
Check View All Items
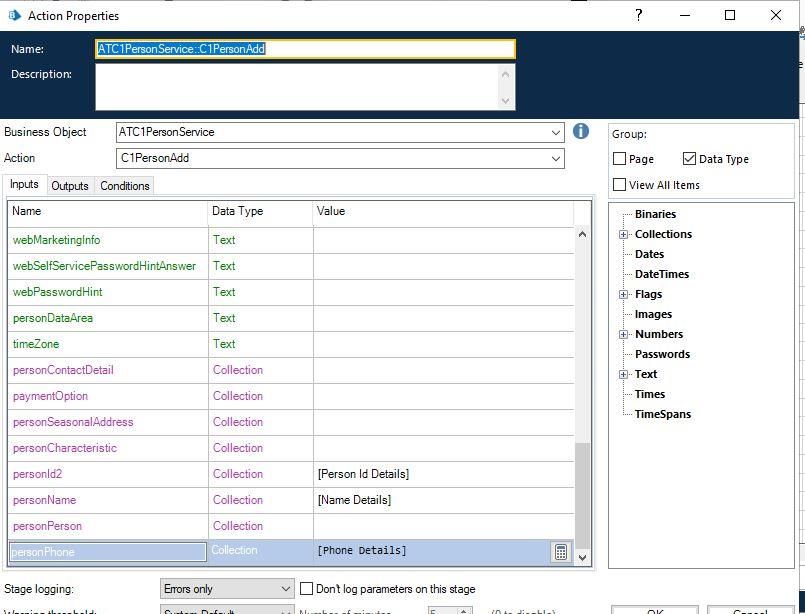pyautogui.click(x=620, y=184)
